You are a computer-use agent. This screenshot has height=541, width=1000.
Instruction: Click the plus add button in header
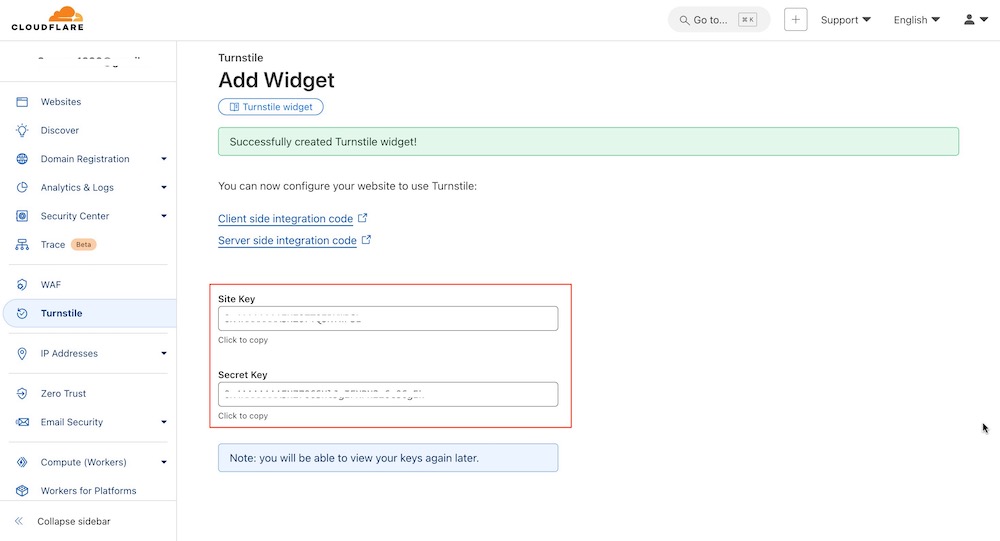tap(795, 20)
